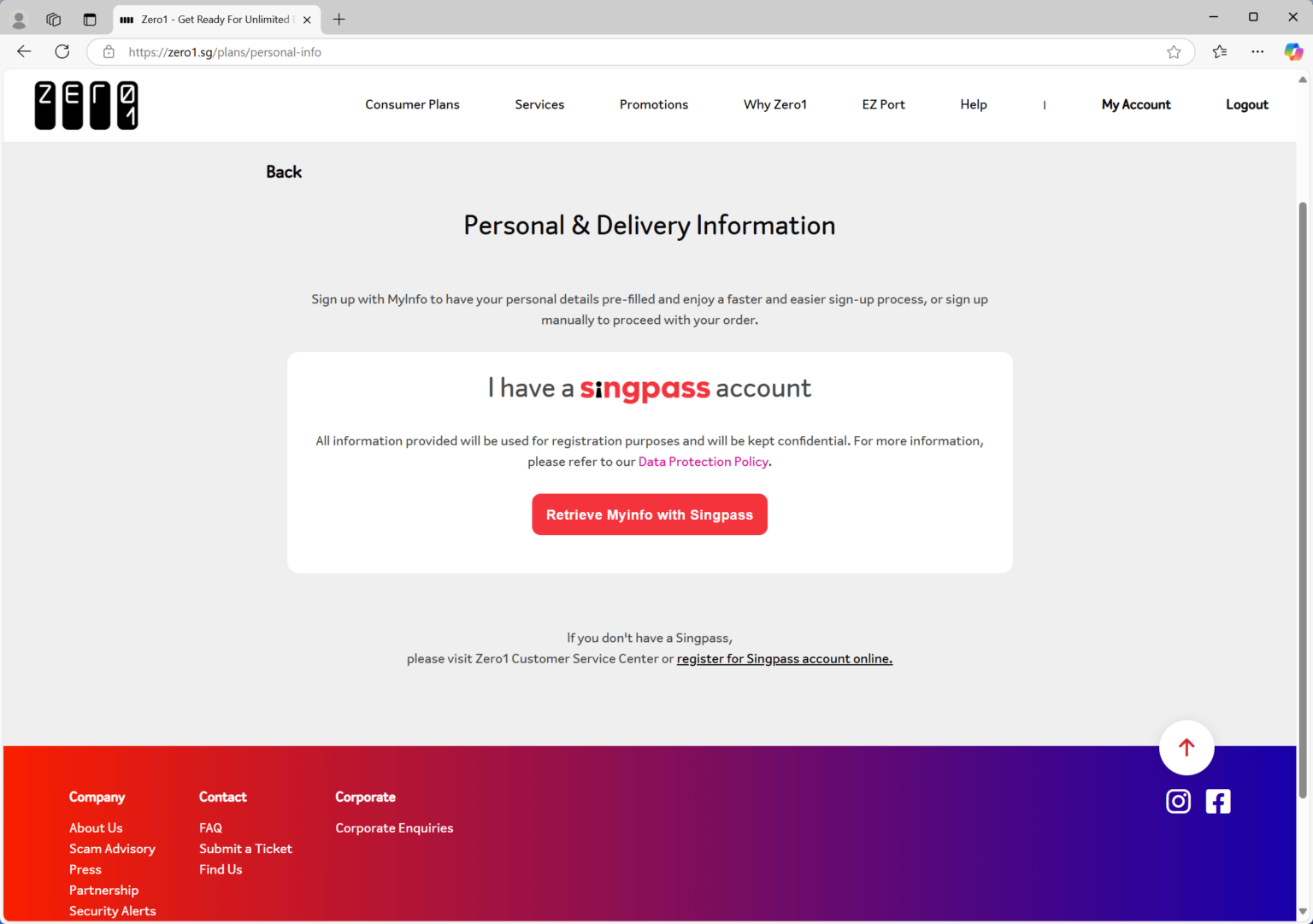
Task: Add the page to favorites with the star
Action: pyautogui.click(x=1174, y=51)
